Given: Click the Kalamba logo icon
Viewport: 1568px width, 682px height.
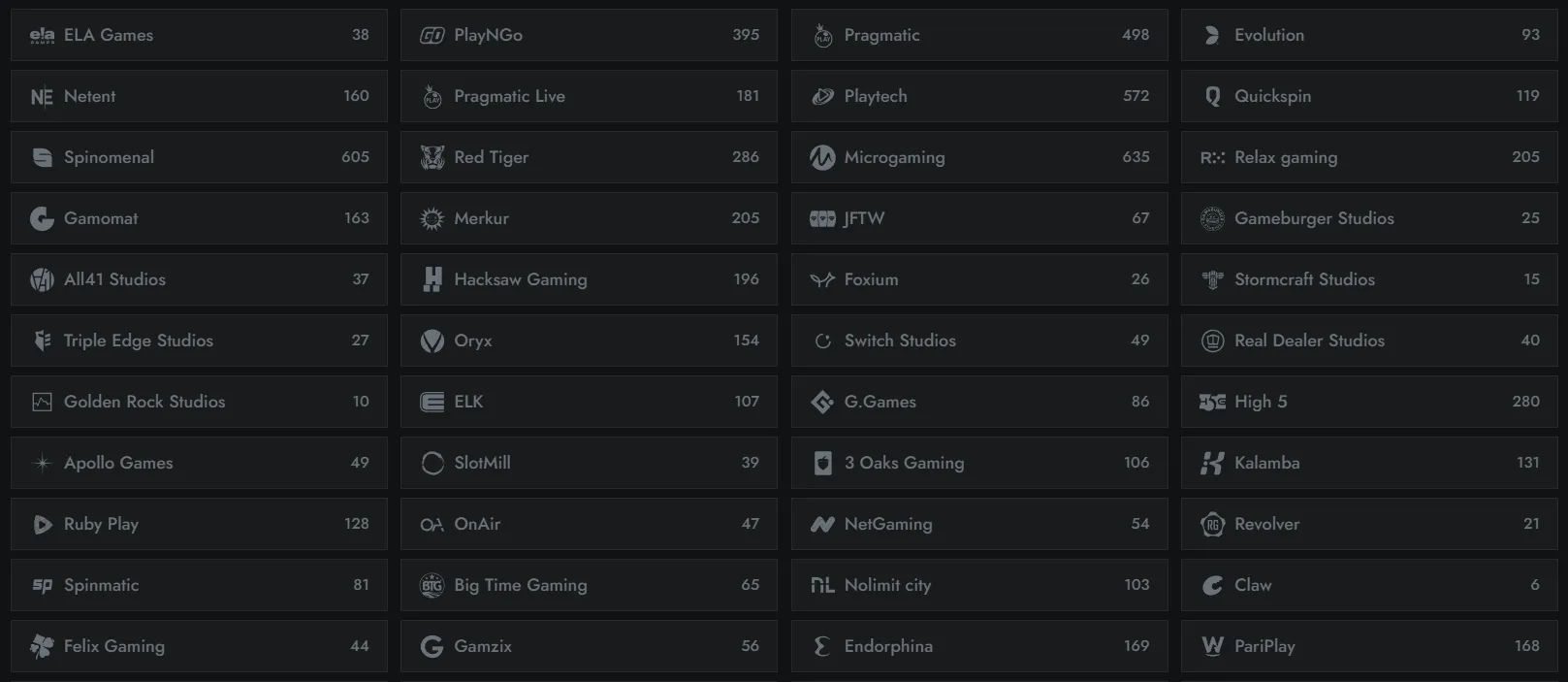Looking at the screenshot, I should click(1212, 463).
